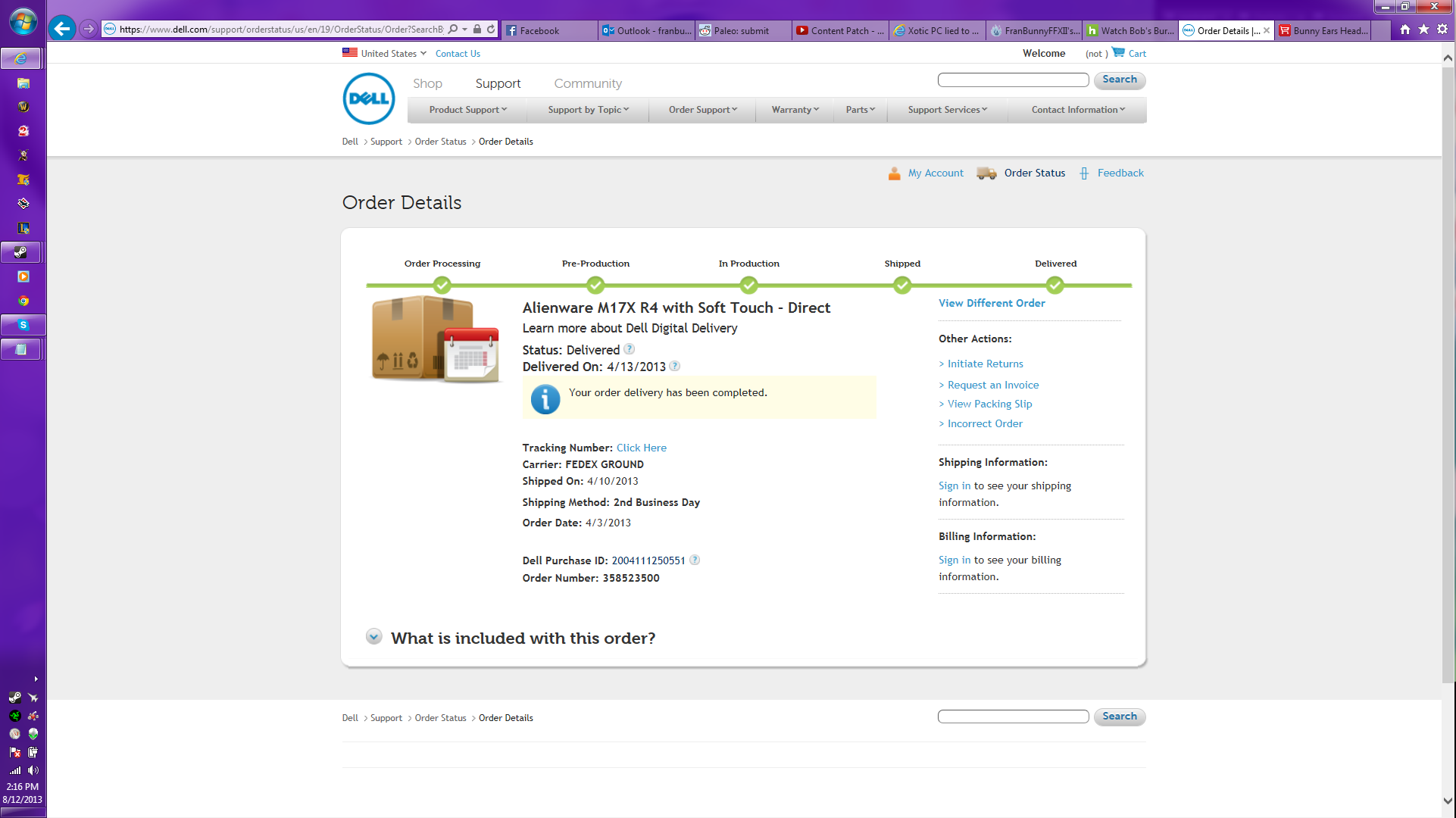
Task: Click the top Search button
Action: pyautogui.click(x=1120, y=80)
